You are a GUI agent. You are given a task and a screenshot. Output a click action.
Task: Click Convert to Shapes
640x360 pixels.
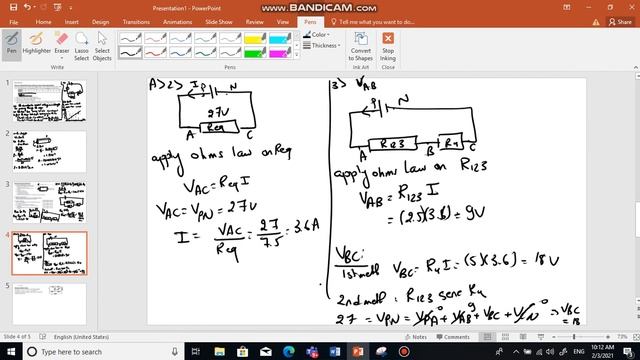click(x=361, y=46)
